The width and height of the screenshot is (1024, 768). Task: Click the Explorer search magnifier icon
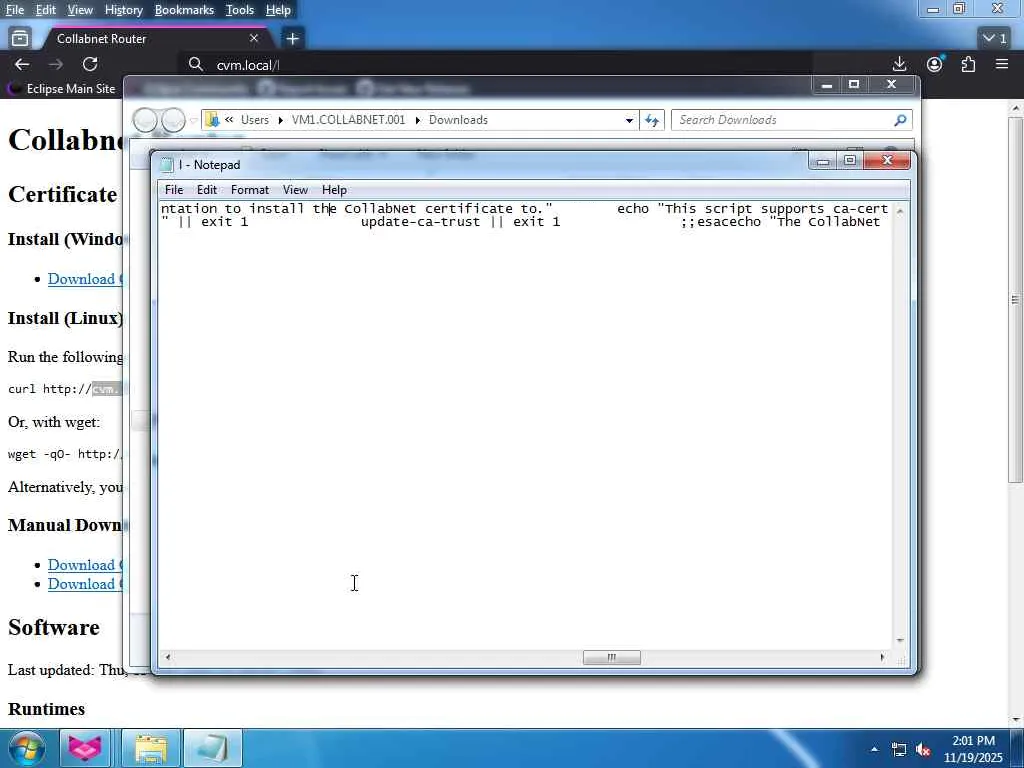coord(901,120)
